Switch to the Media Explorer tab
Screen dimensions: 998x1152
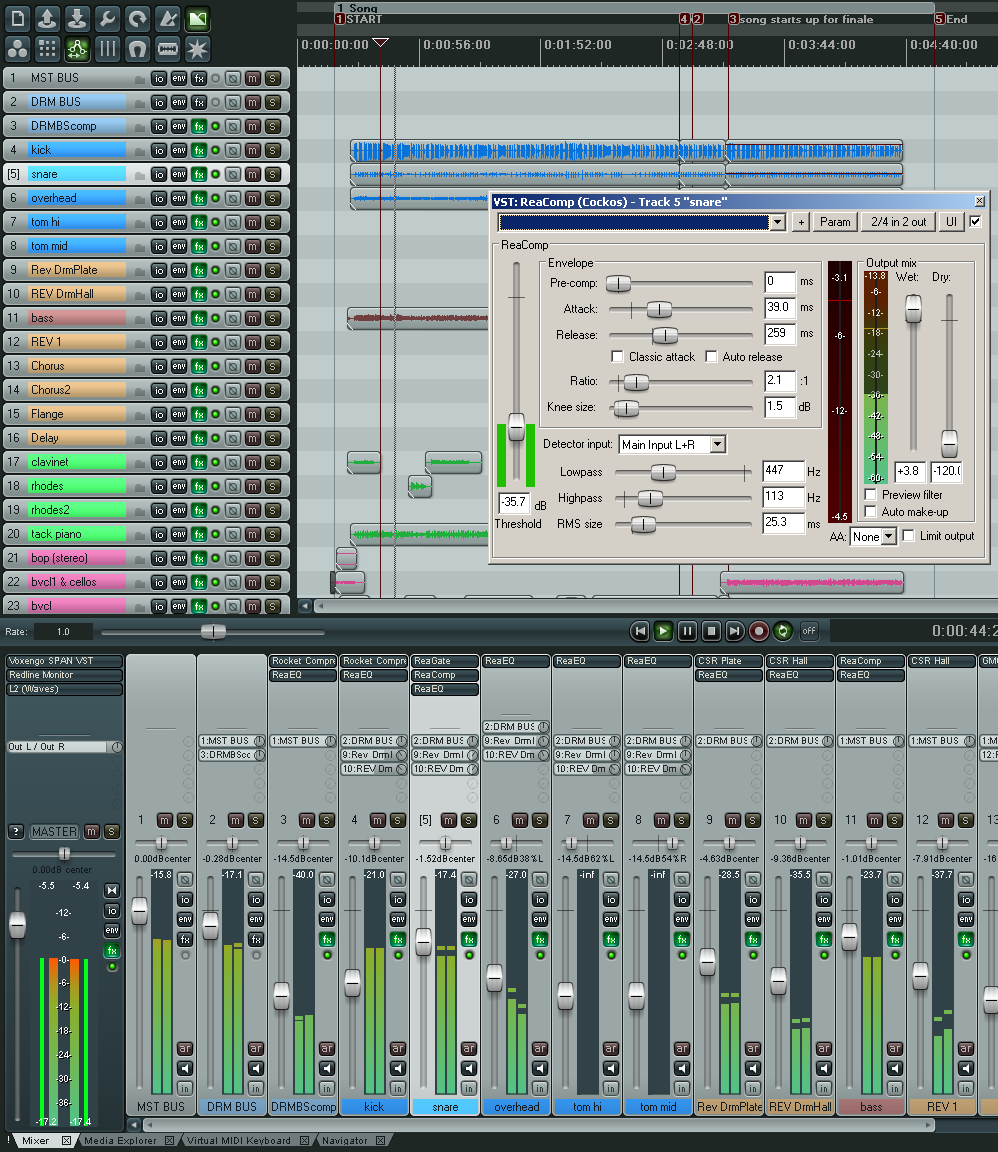click(x=121, y=1141)
